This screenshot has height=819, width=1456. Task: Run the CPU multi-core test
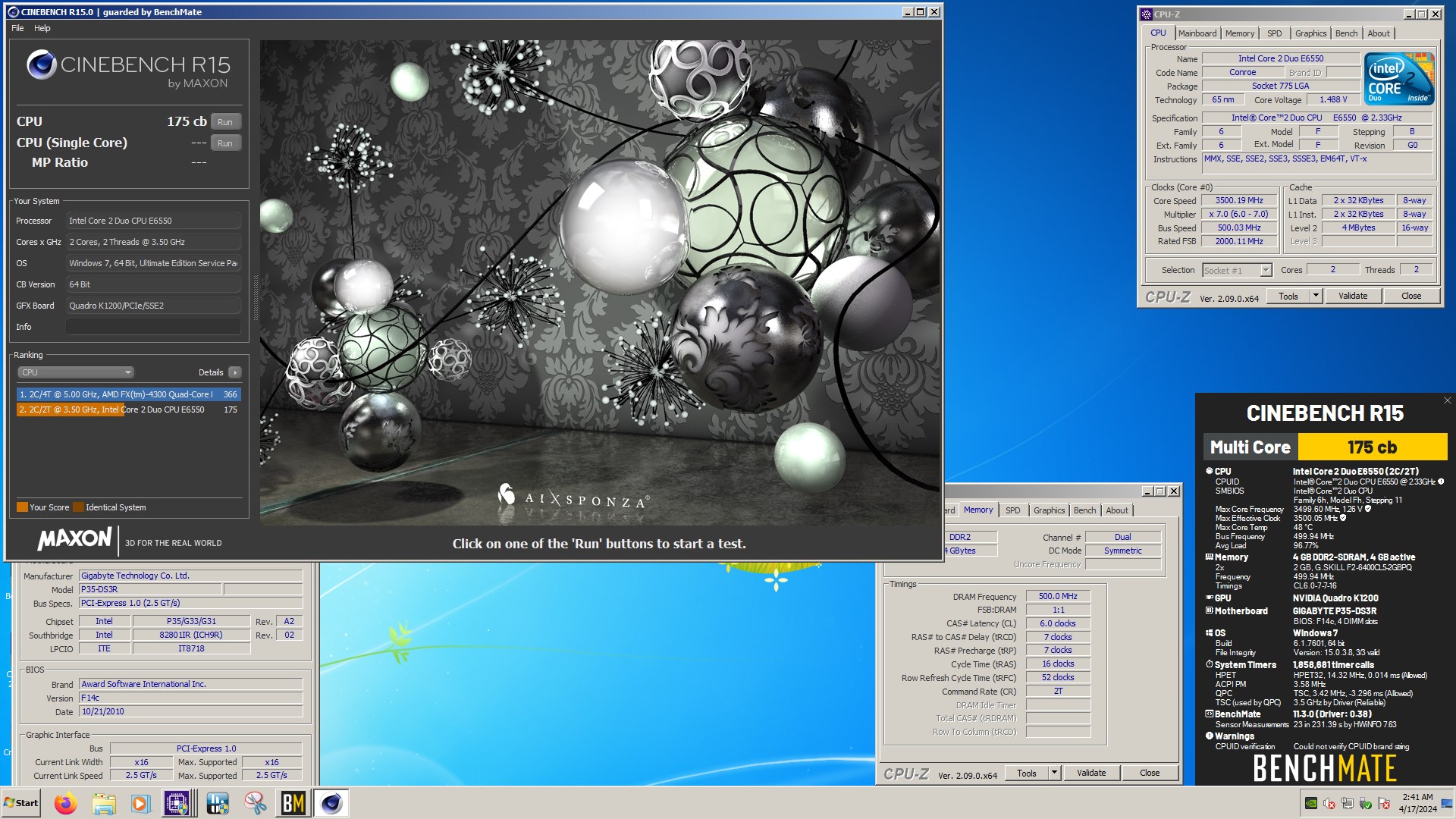tap(225, 122)
